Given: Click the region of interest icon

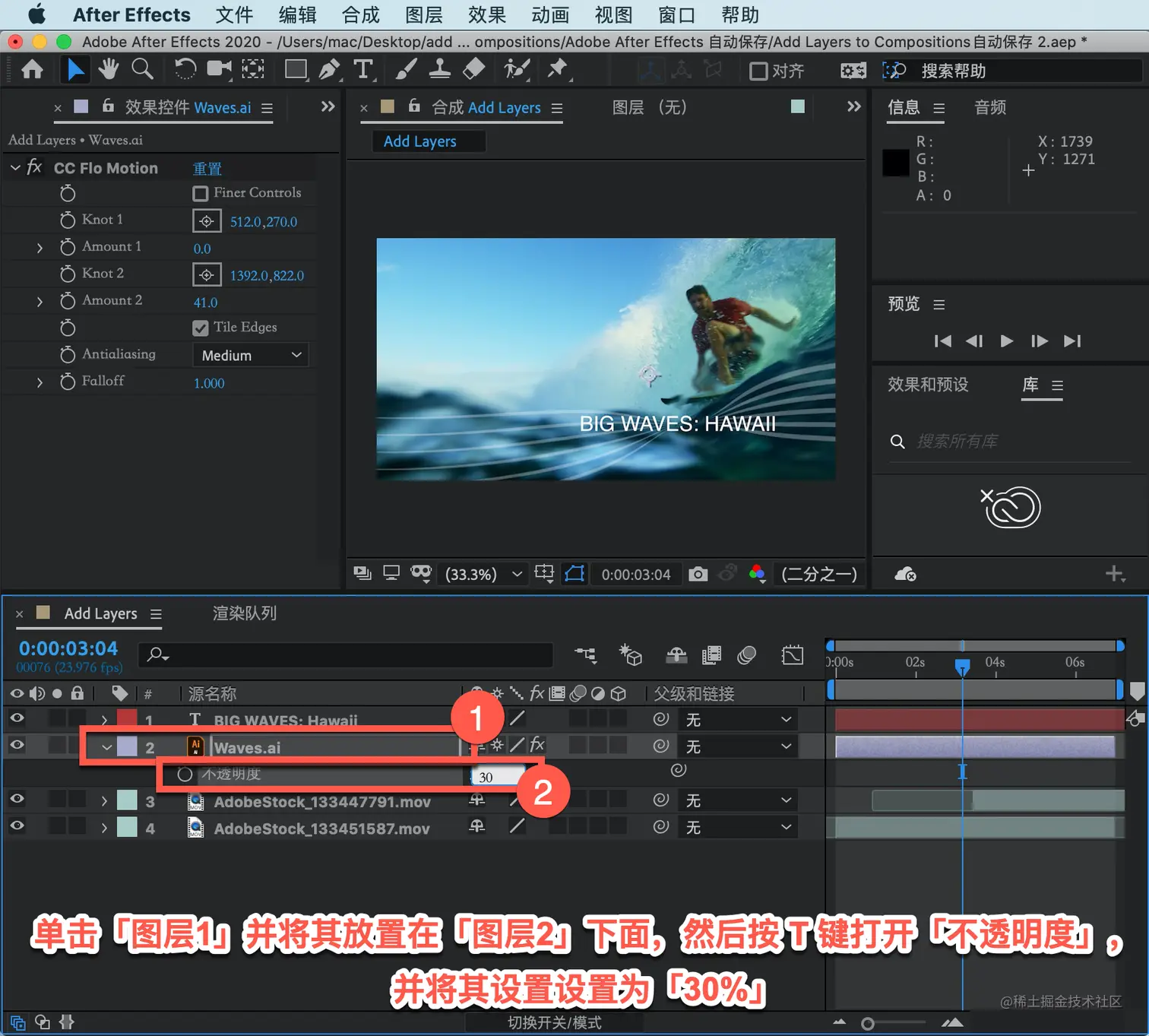Looking at the screenshot, I should coord(544,574).
